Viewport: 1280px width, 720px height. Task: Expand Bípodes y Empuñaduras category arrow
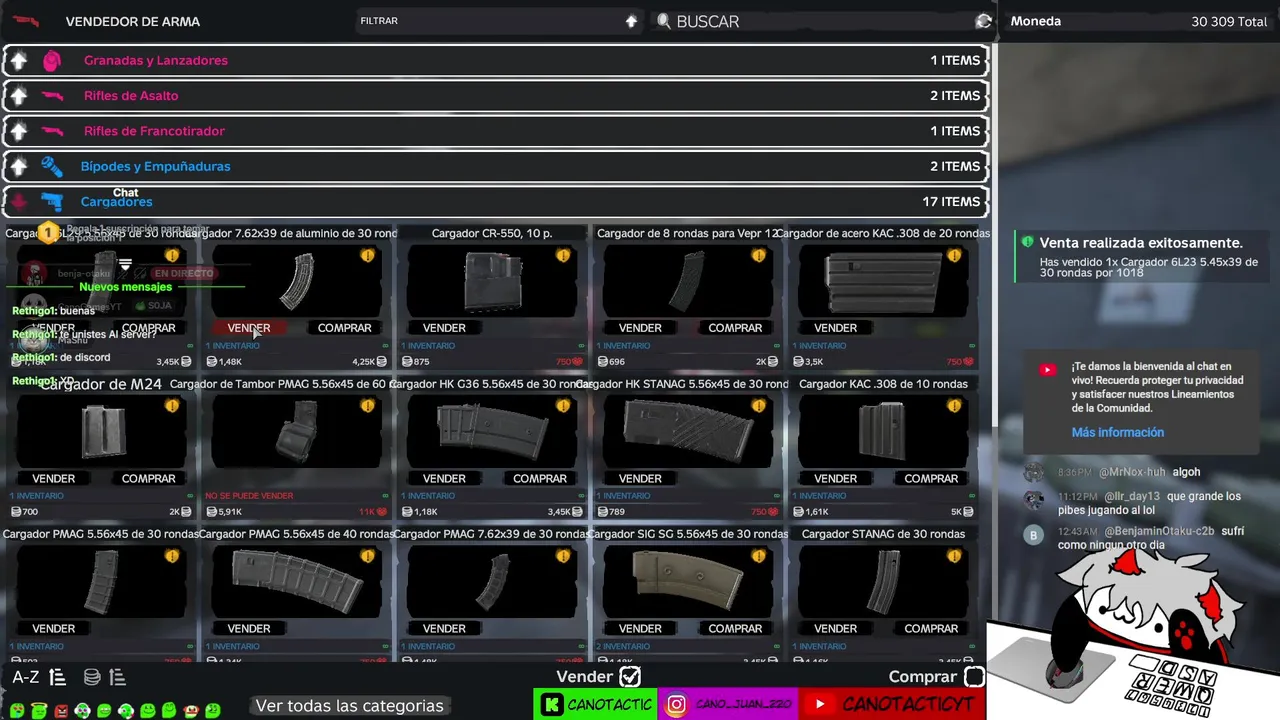click(19, 166)
